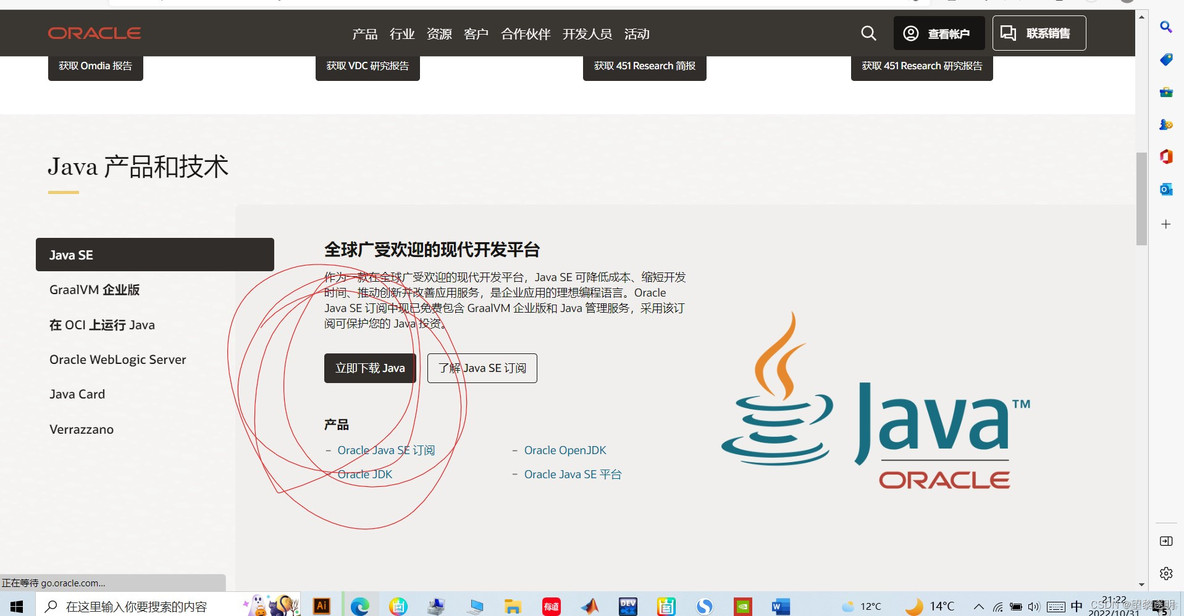Viewport: 1184px width, 616px height.
Task: Open the Oracle Java SE 平台 link
Action: tap(572, 474)
